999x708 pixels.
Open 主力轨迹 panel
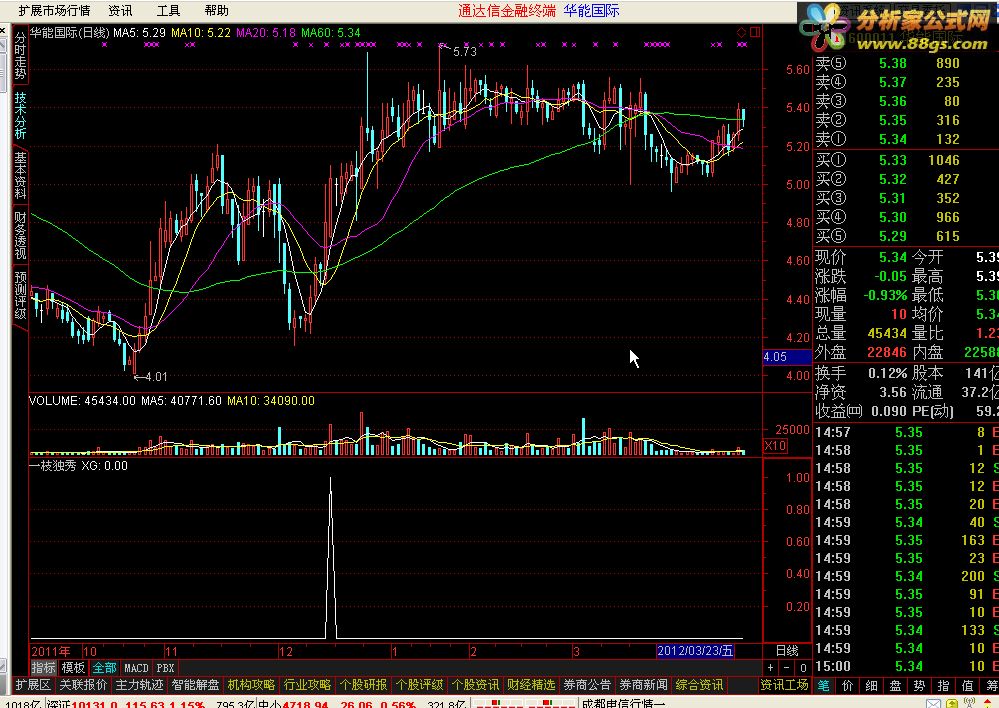140,685
